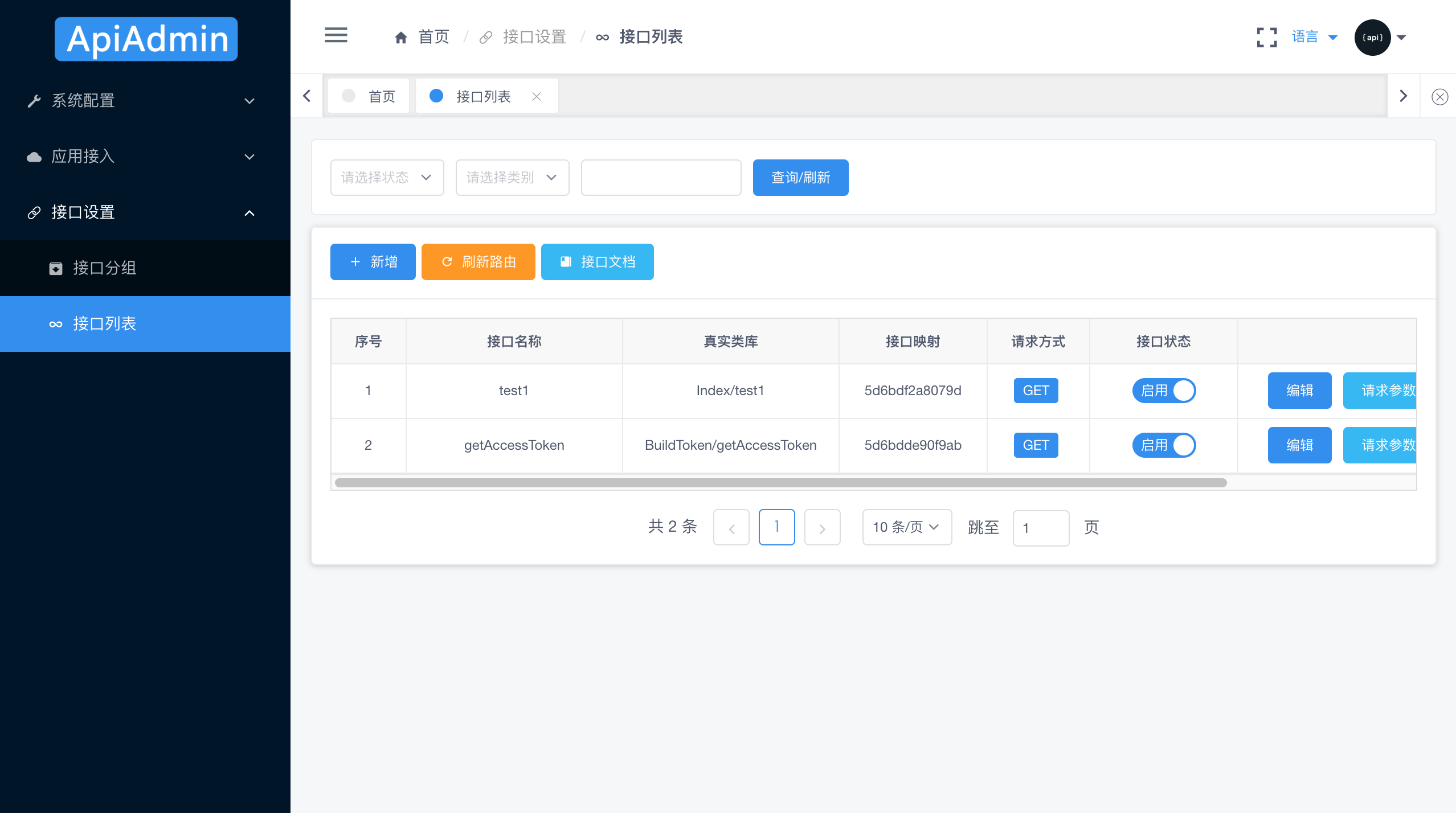
Task: Click 请求参数 for getAccessToken row
Action: [x=1380, y=445]
